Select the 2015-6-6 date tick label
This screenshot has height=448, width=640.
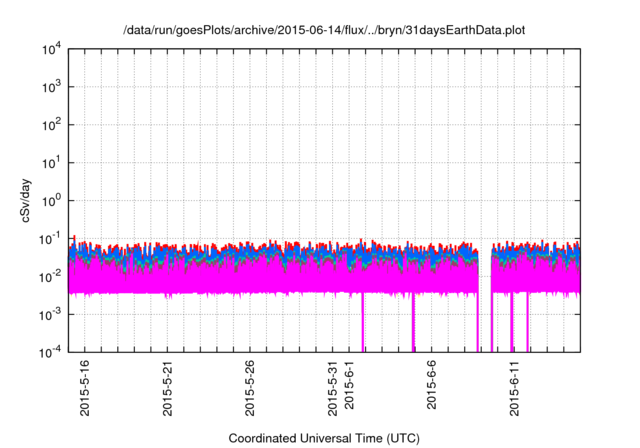tap(432, 390)
